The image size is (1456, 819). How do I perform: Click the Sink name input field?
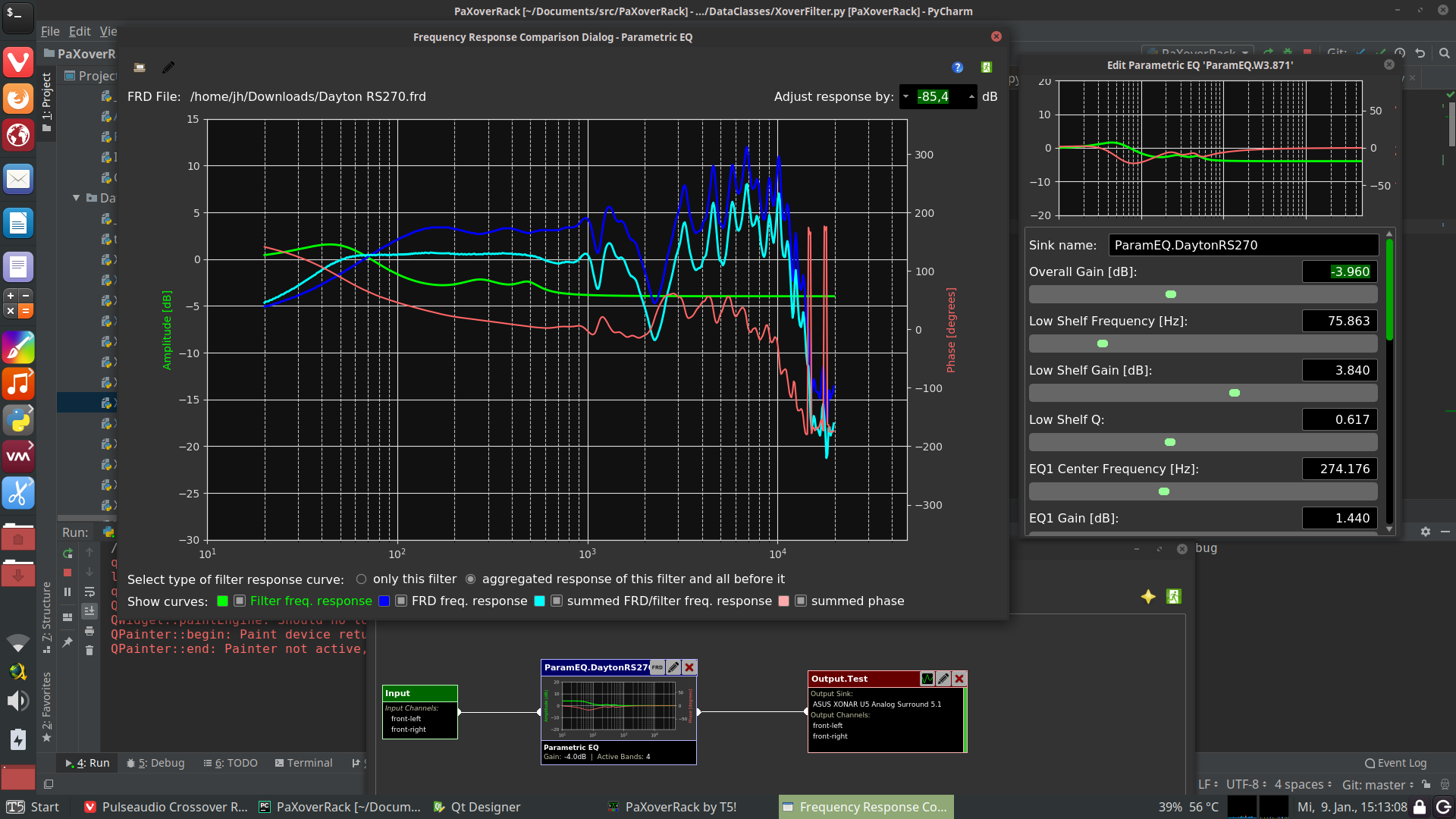click(x=1244, y=245)
